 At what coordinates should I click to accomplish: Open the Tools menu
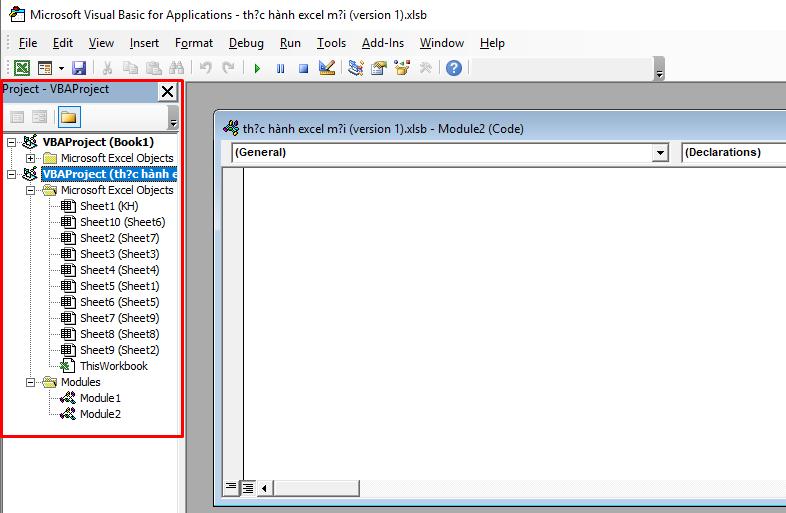(331, 43)
